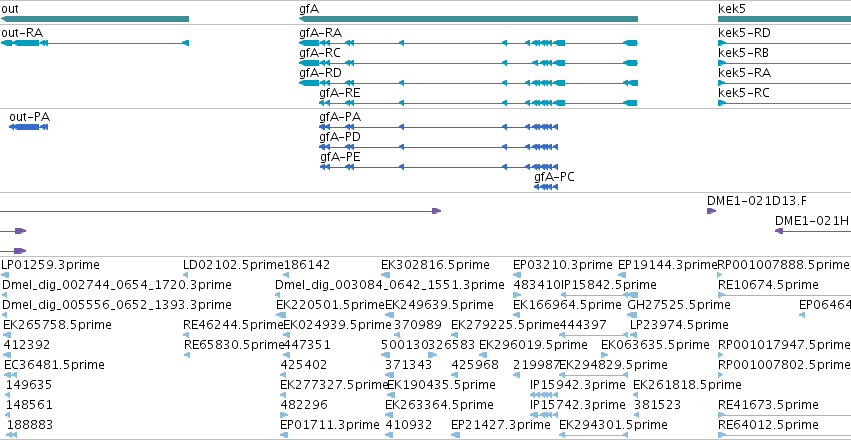Image resolution: width=851 pixels, height=440 pixels.
Task: Click the gfA-PC protein label
Action: point(554,177)
